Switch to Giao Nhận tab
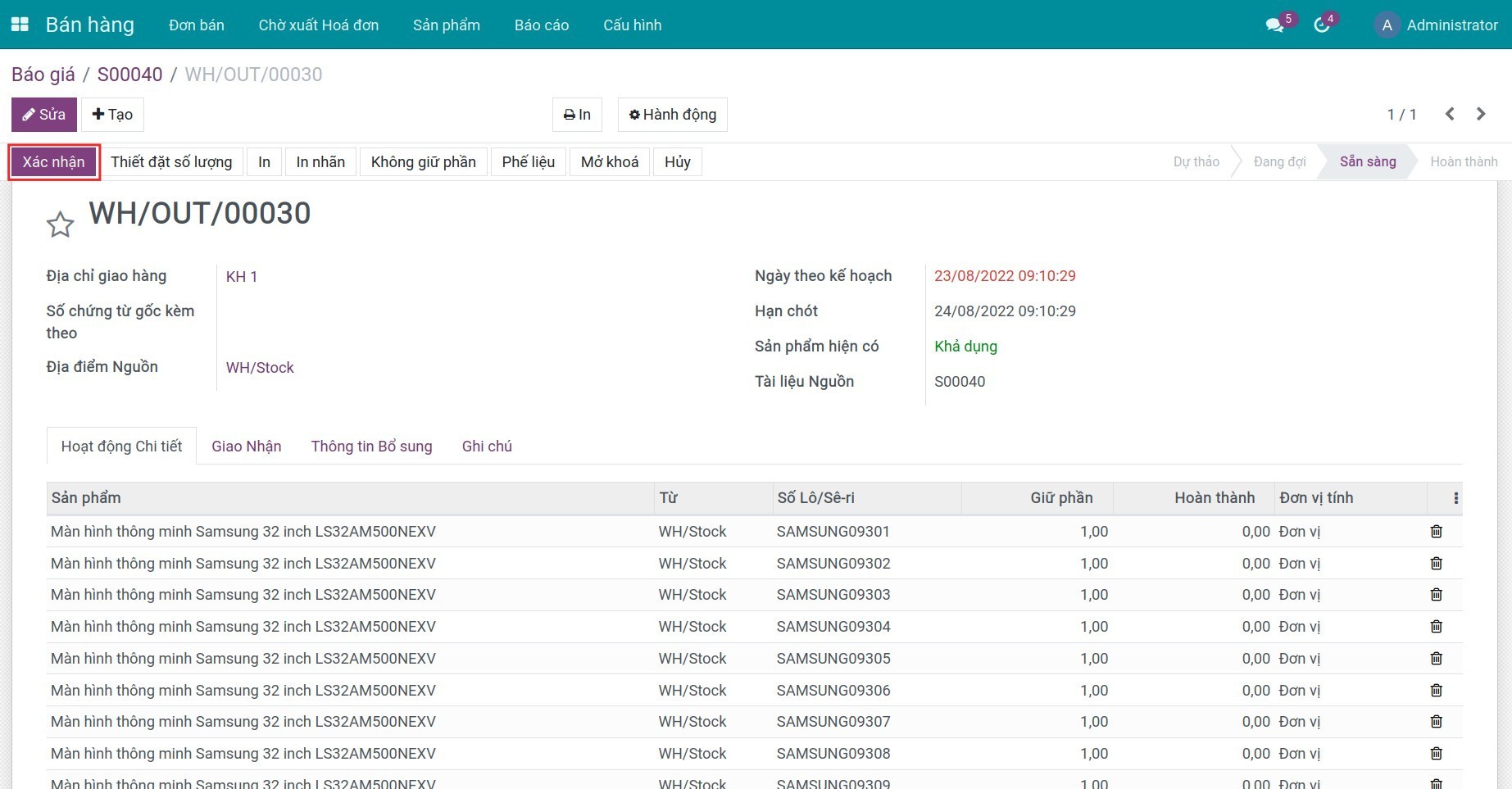 pos(247,447)
